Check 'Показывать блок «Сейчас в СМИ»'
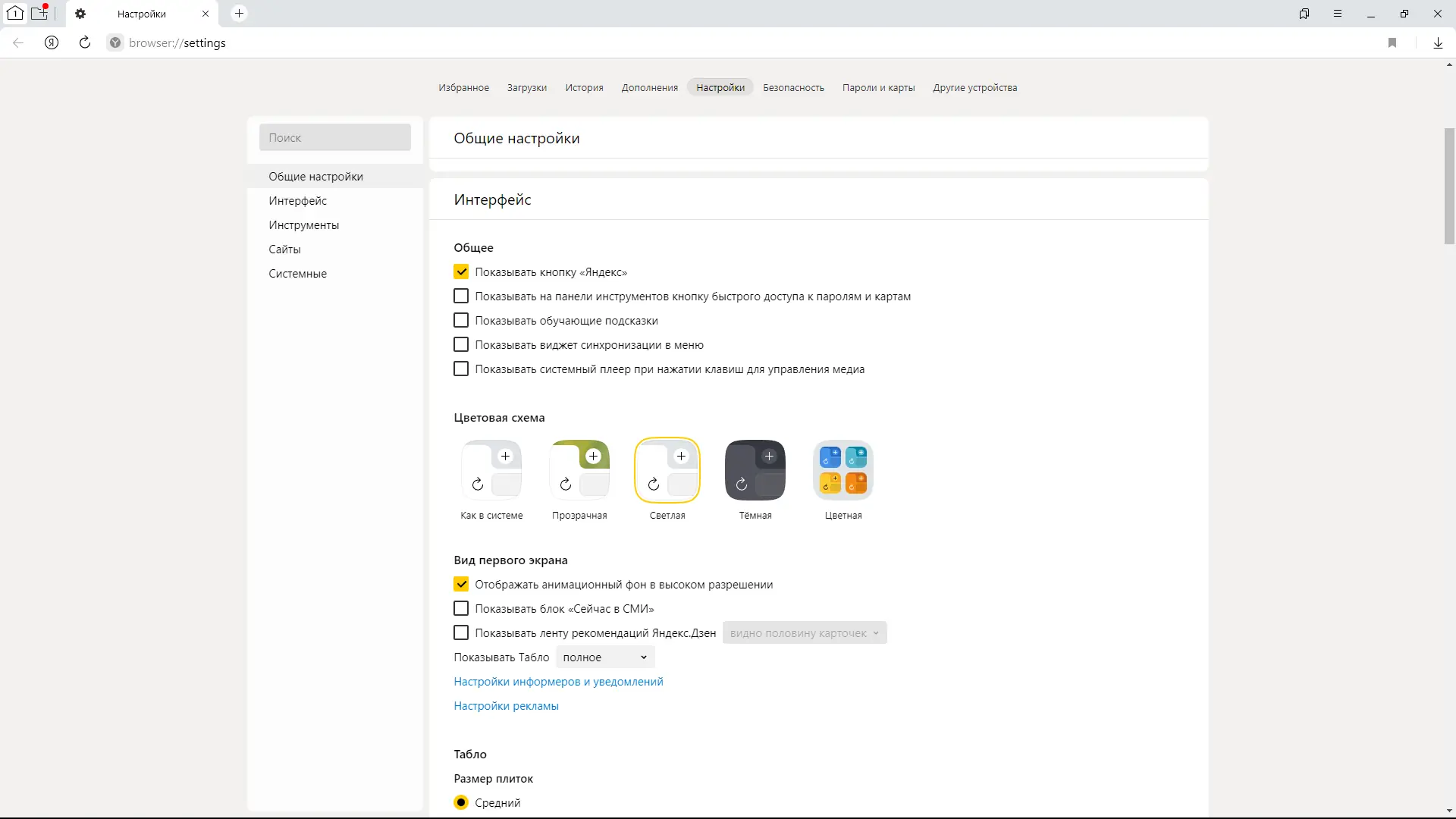The image size is (1456, 819). [461, 608]
